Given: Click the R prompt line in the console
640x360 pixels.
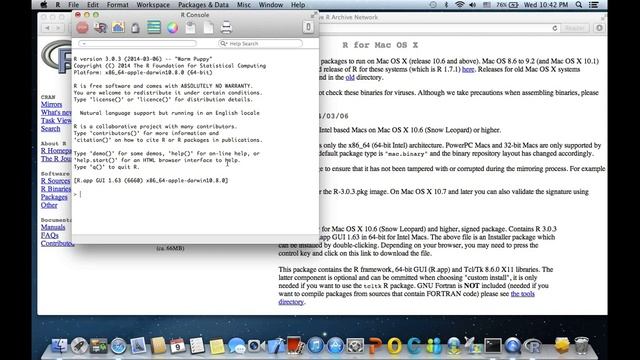Looking at the screenshot, I should (x=195, y=194).
